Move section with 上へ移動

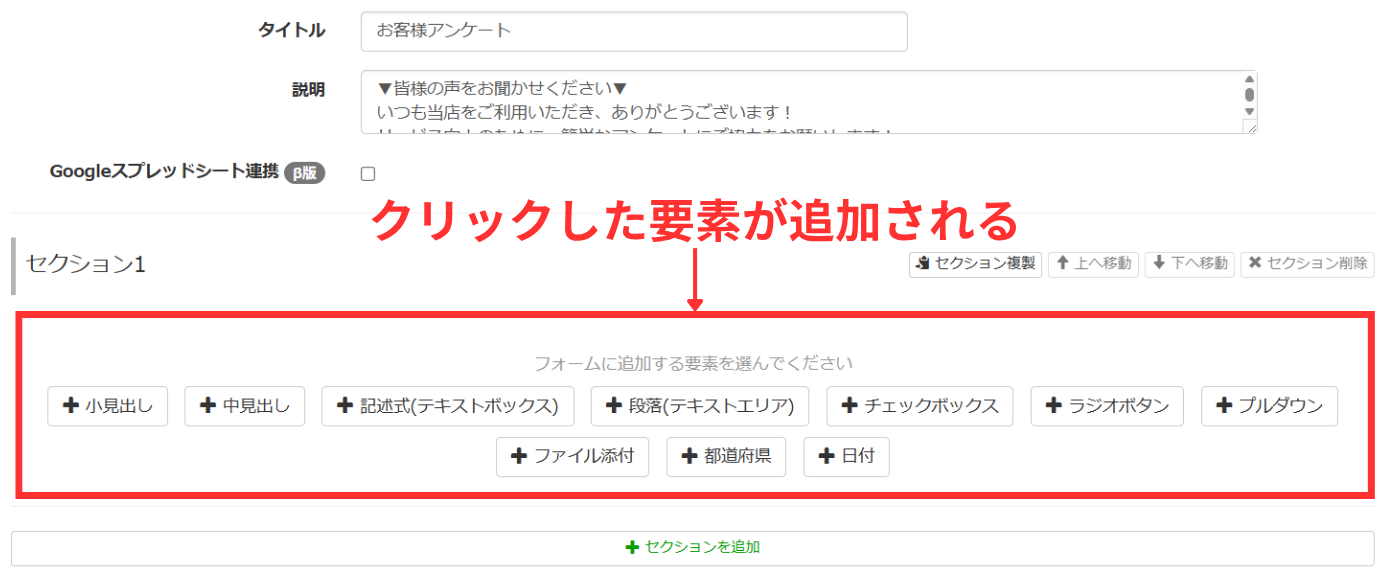[1093, 264]
